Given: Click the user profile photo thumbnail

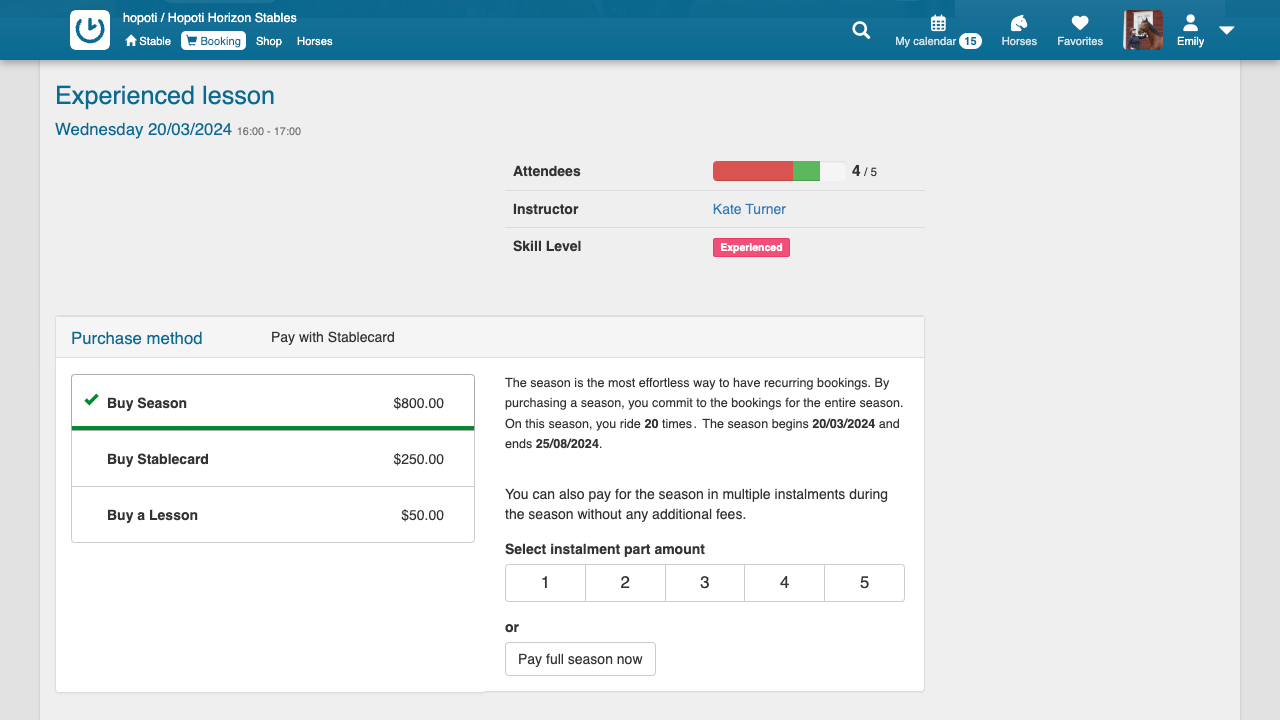Looking at the screenshot, I should 1143,30.
